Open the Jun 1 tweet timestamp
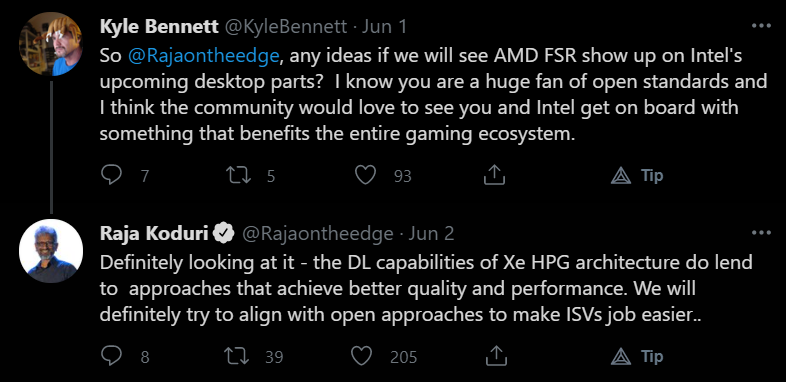 (384, 27)
